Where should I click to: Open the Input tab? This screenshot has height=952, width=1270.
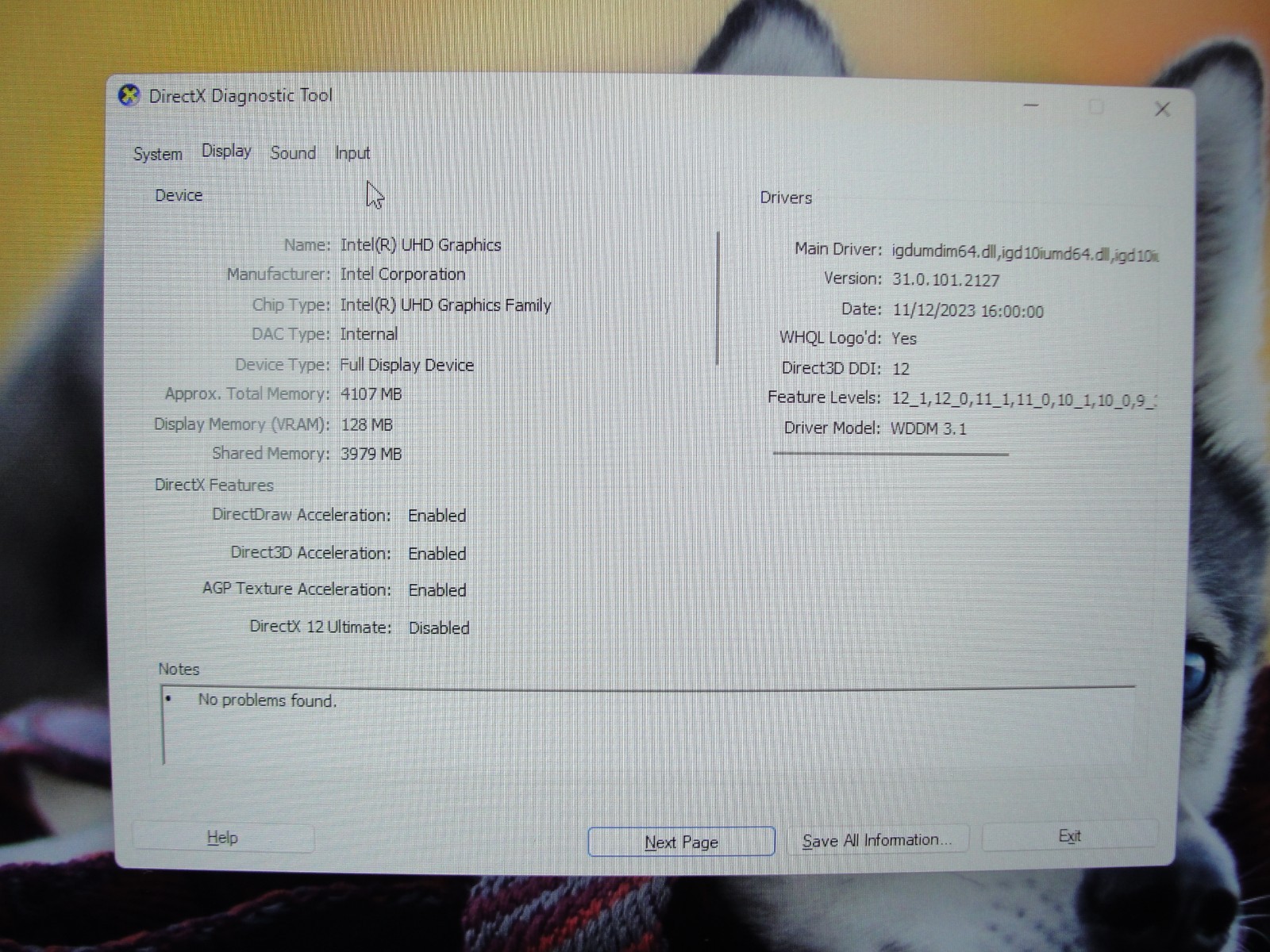coord(352,153)
